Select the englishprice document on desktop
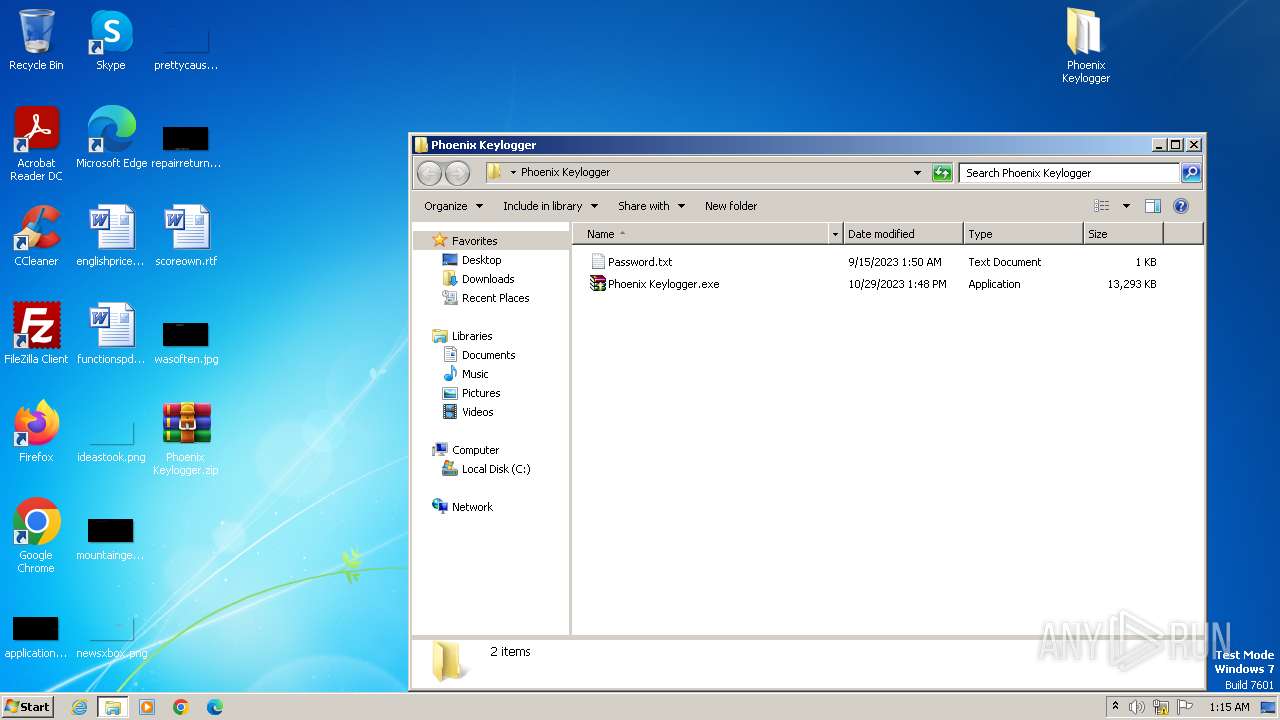 pos(111,236)
